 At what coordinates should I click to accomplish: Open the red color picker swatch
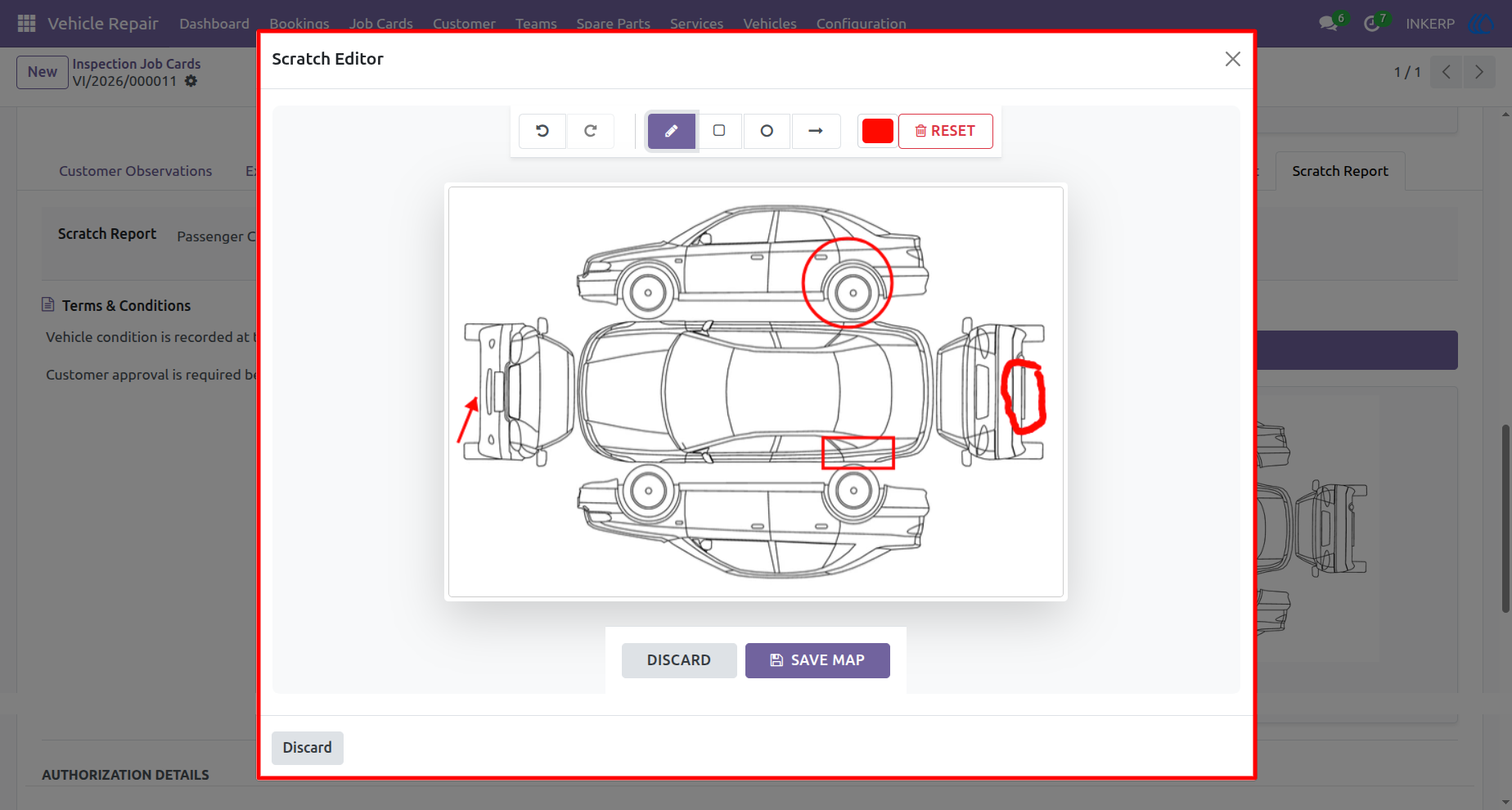click(x=878, y=131)
